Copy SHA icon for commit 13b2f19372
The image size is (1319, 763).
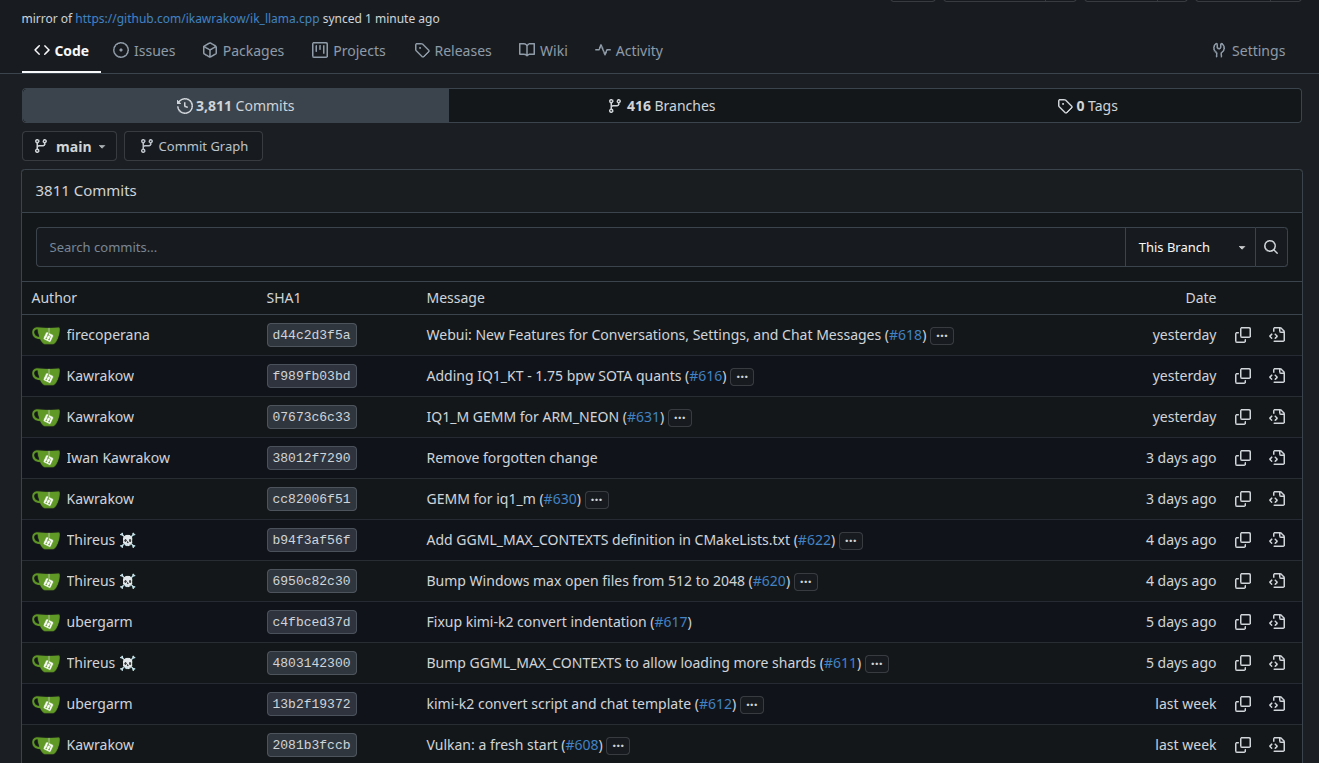1243,704
